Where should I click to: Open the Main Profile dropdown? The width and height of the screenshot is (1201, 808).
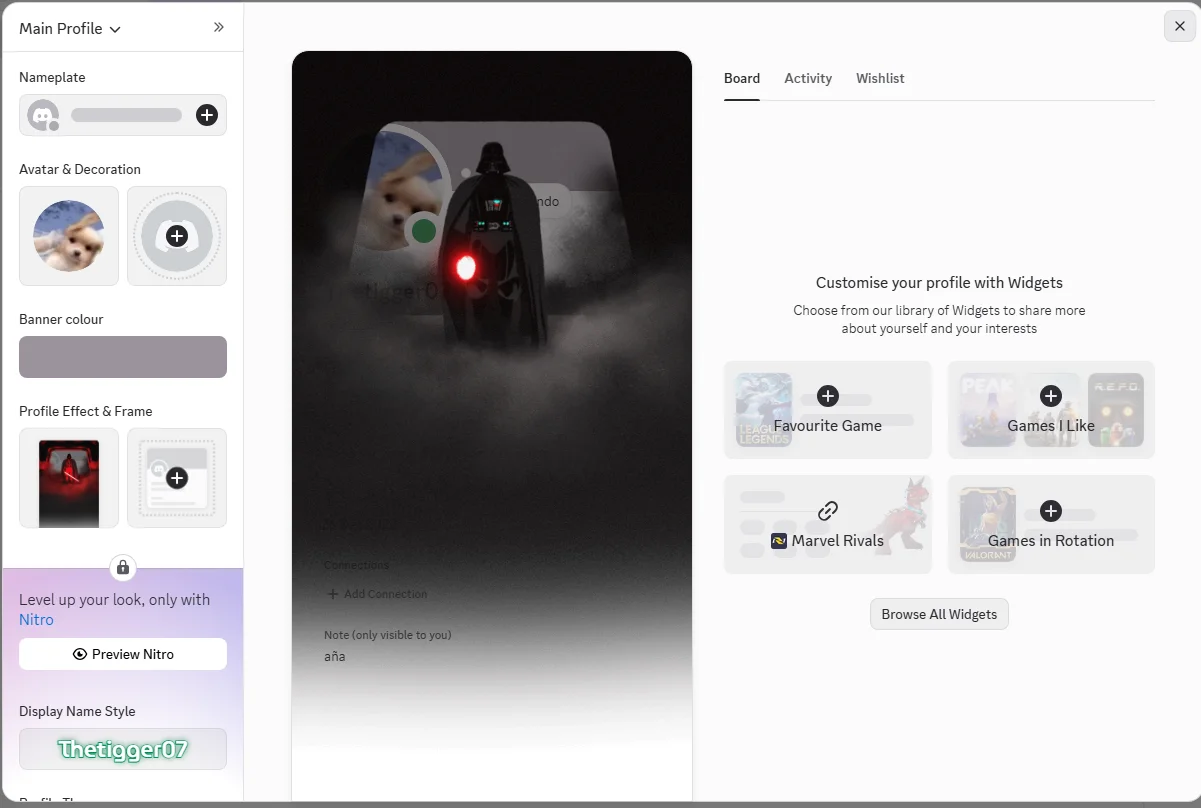pos(70,29)
